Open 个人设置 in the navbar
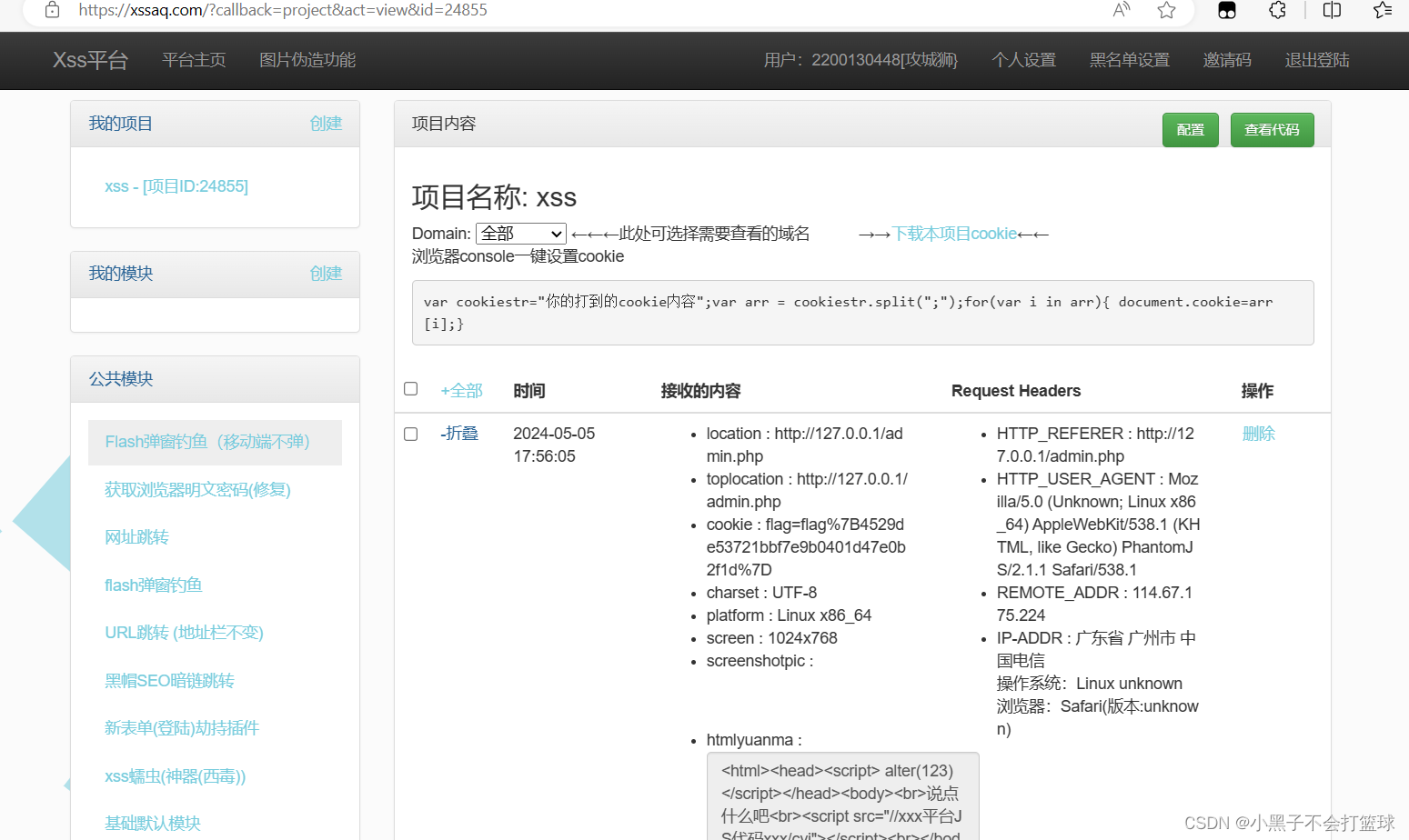Viewport: 1409px width, 840px height. click(x=1024, y=60)
